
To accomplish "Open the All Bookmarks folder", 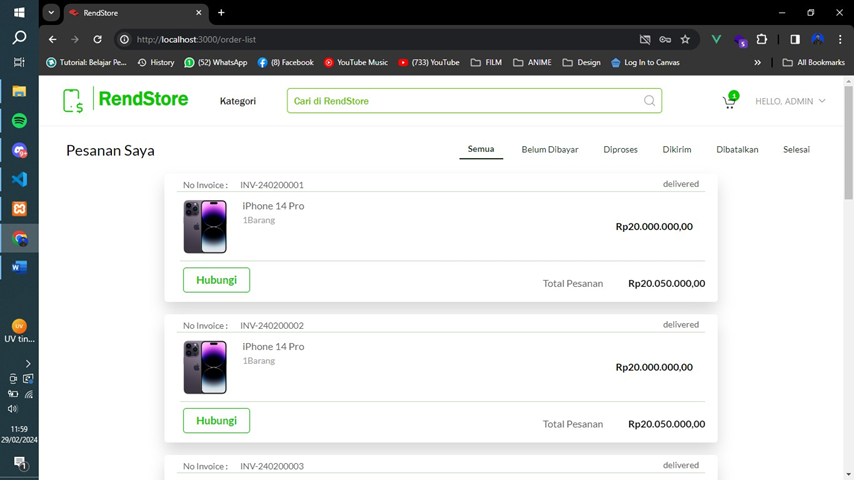I will [813, 63].
